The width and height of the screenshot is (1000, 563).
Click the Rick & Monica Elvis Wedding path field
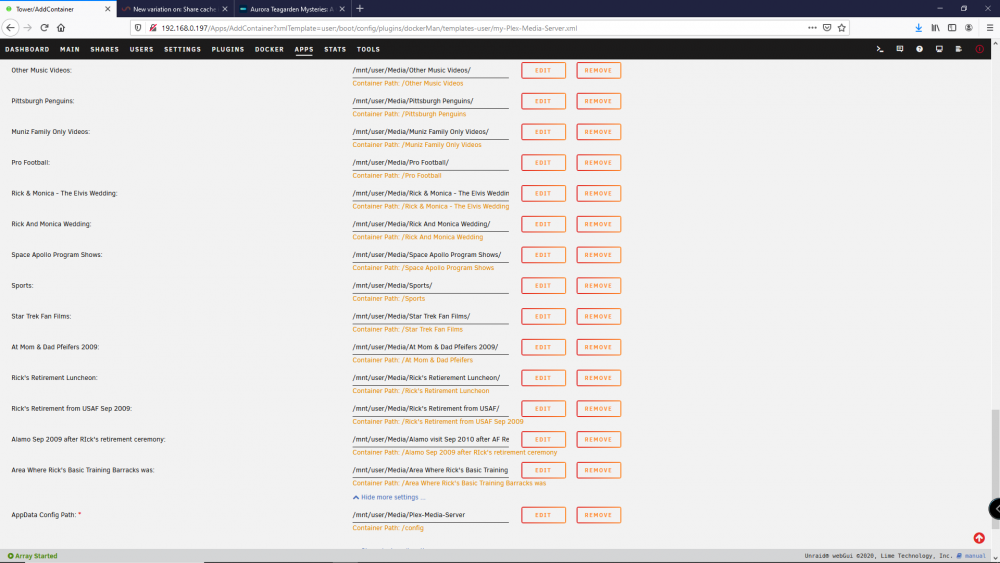(430, 193)
